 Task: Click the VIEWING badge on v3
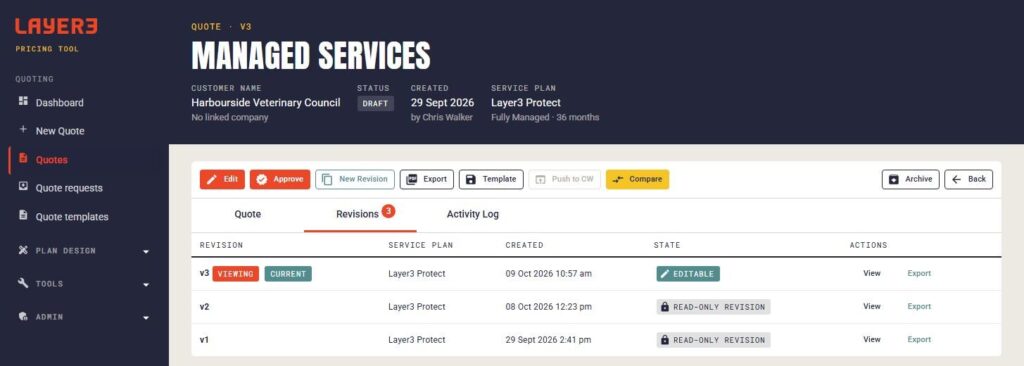(235, 274)
